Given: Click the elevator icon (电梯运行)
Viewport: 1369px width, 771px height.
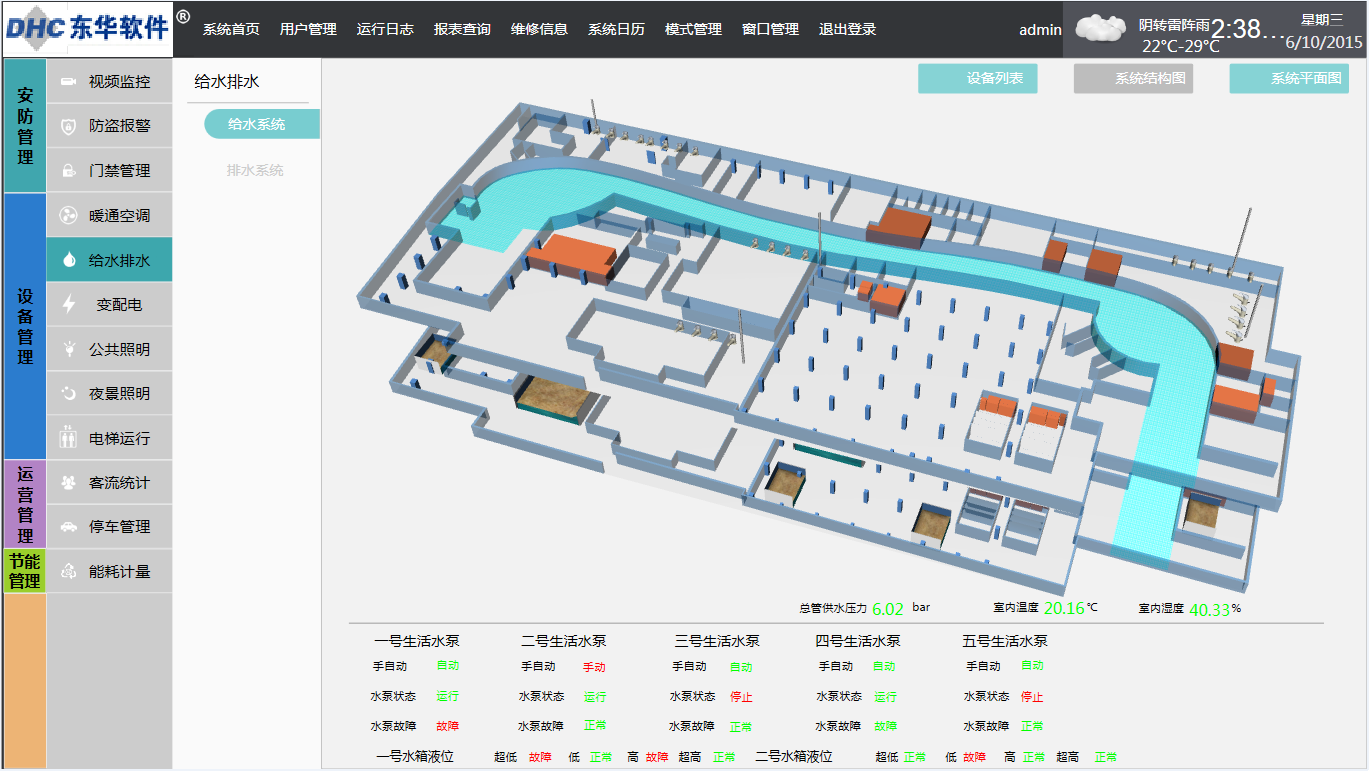Looking at the screenshot, I should [68, 438].
